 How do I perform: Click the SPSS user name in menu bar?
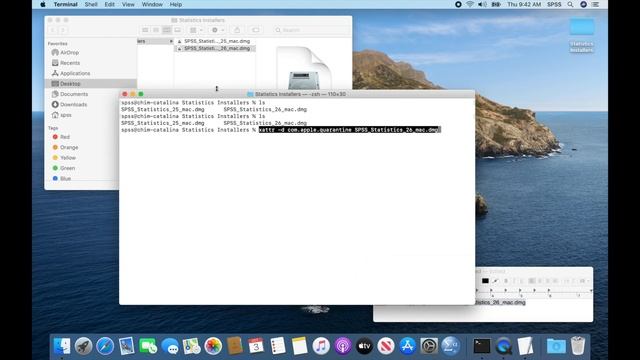(x=554, y=4)
